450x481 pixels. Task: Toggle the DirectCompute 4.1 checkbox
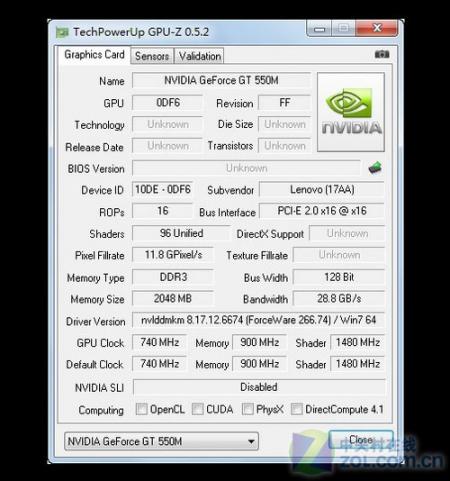pyautogui.click(x=297, y=409)
